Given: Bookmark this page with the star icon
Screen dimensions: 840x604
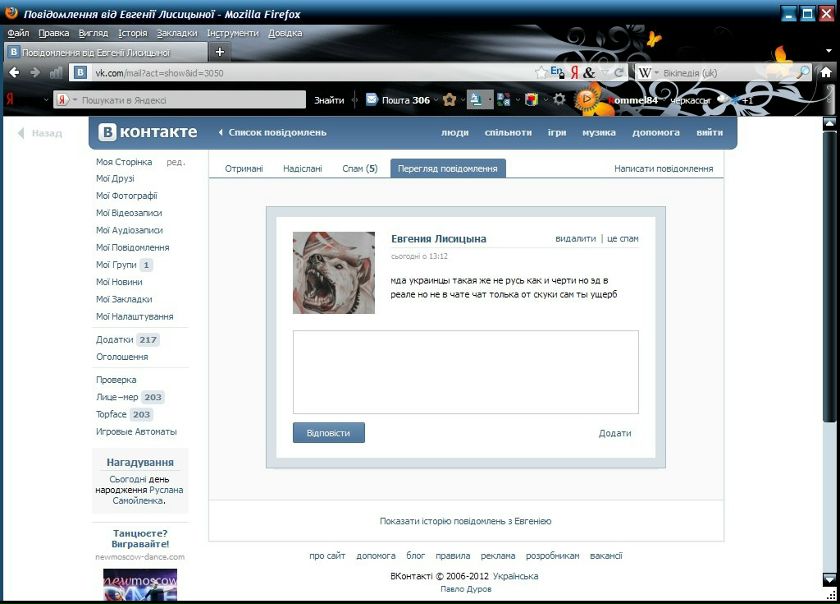Looking at the screenshot, I should (x=541, y=73).
